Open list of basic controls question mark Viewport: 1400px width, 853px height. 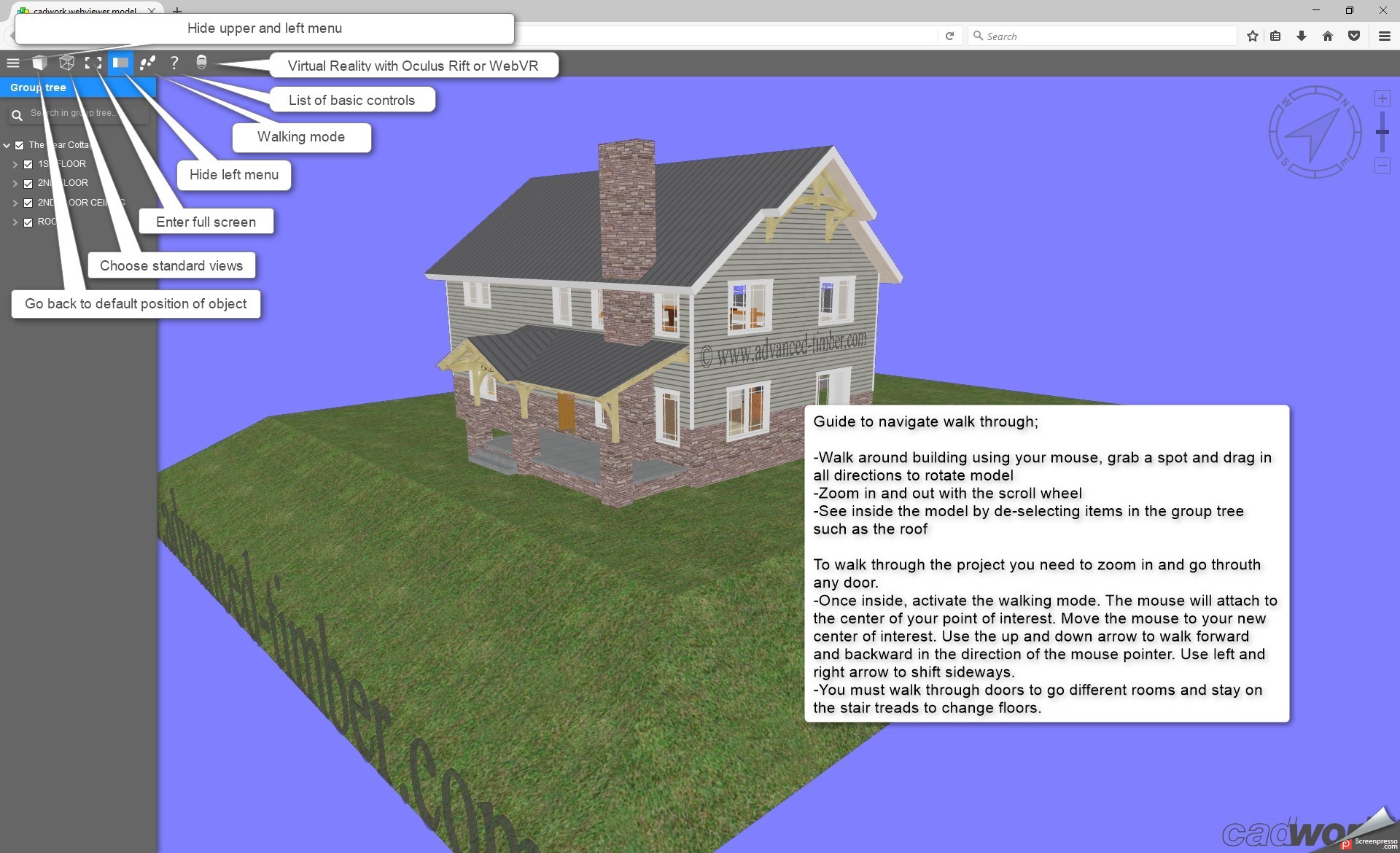(x=174, y=63)
